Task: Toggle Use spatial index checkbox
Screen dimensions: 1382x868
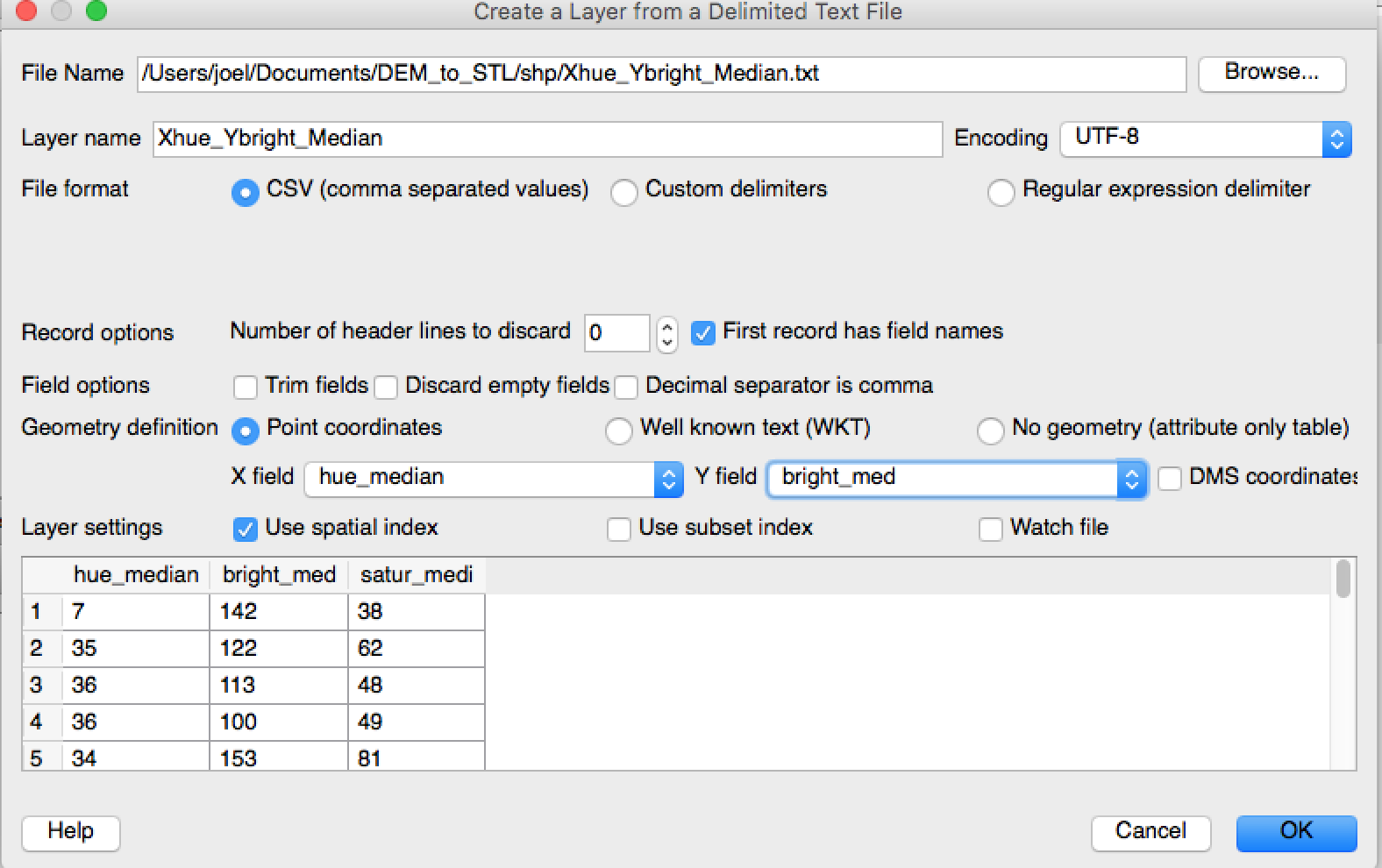Action: (x=246, y=529)
